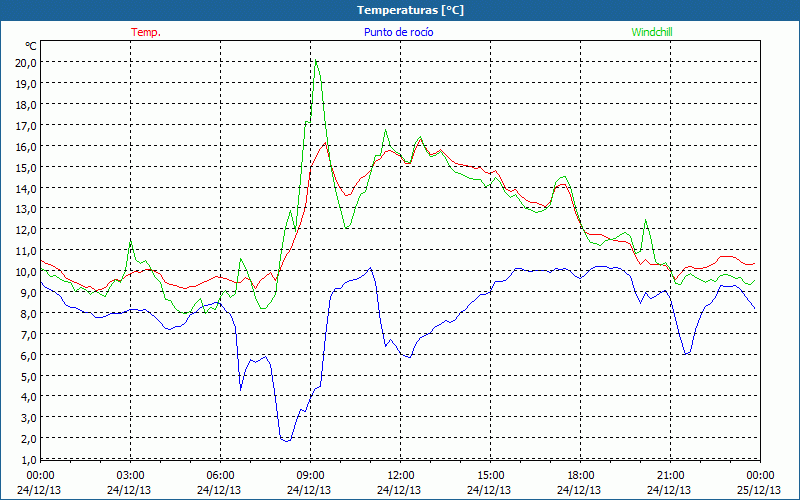
Task: Click the 18,0 y-axis value
Action: coord(26,105)
